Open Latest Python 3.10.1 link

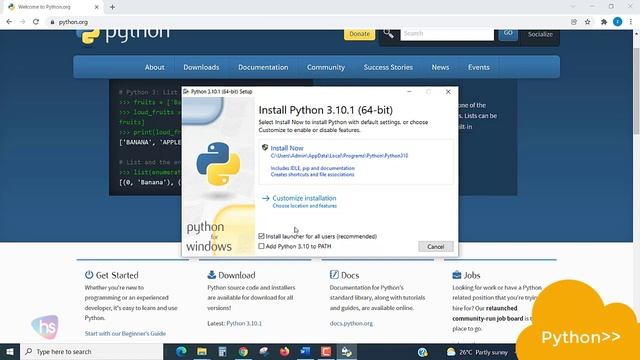[x=244, y=323]
